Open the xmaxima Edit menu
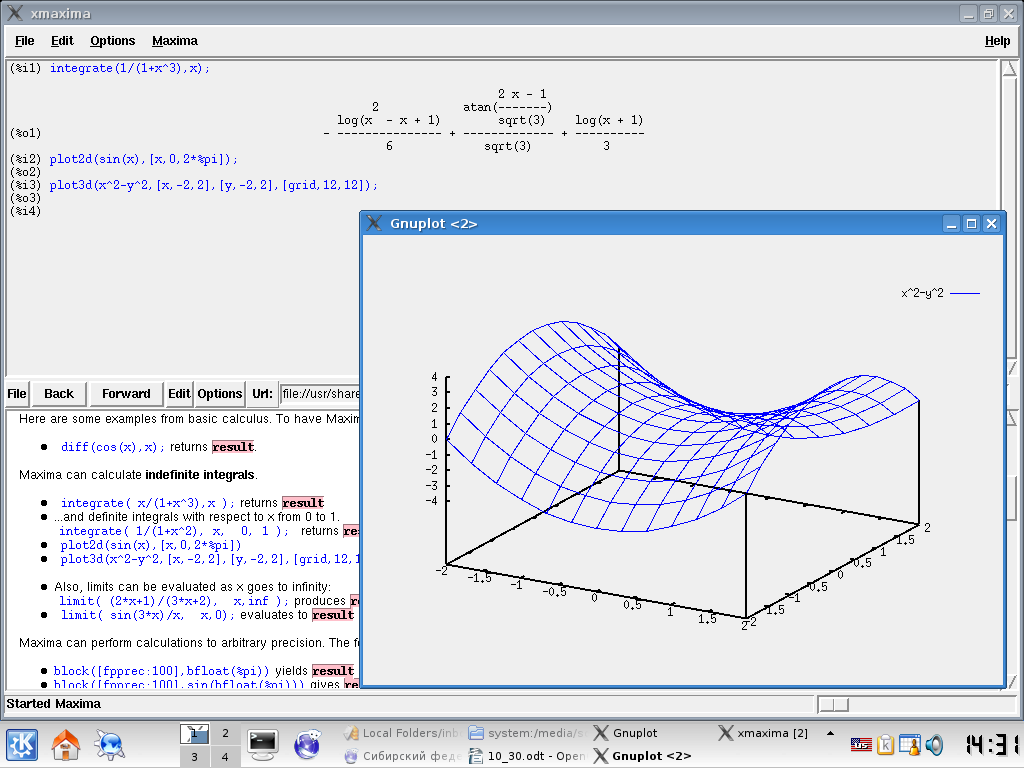 tap(62, 40)
